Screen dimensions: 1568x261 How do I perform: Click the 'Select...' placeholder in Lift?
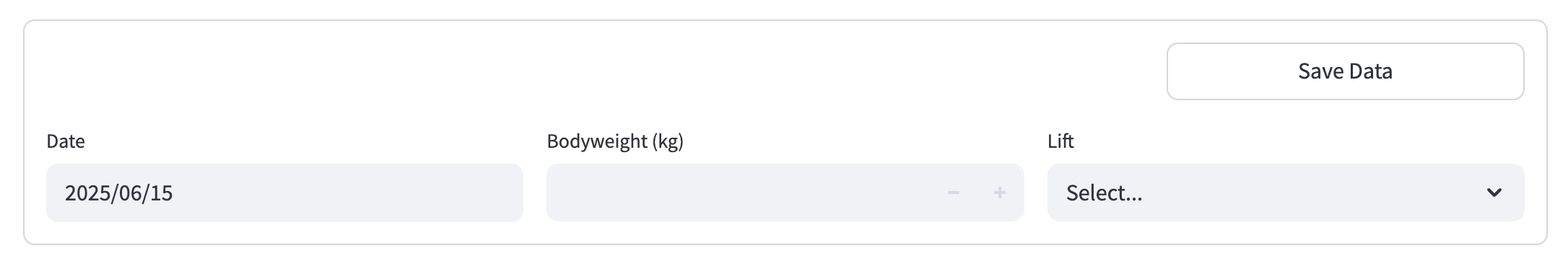pos(1104,193)
